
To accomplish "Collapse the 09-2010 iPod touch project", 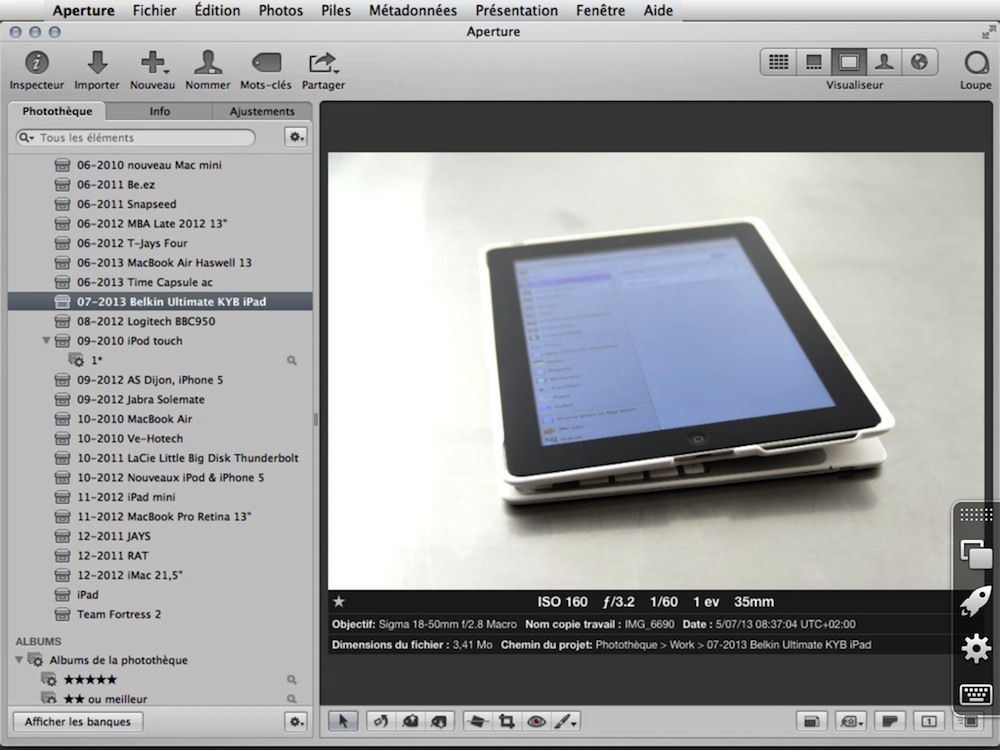I will 46,341.
